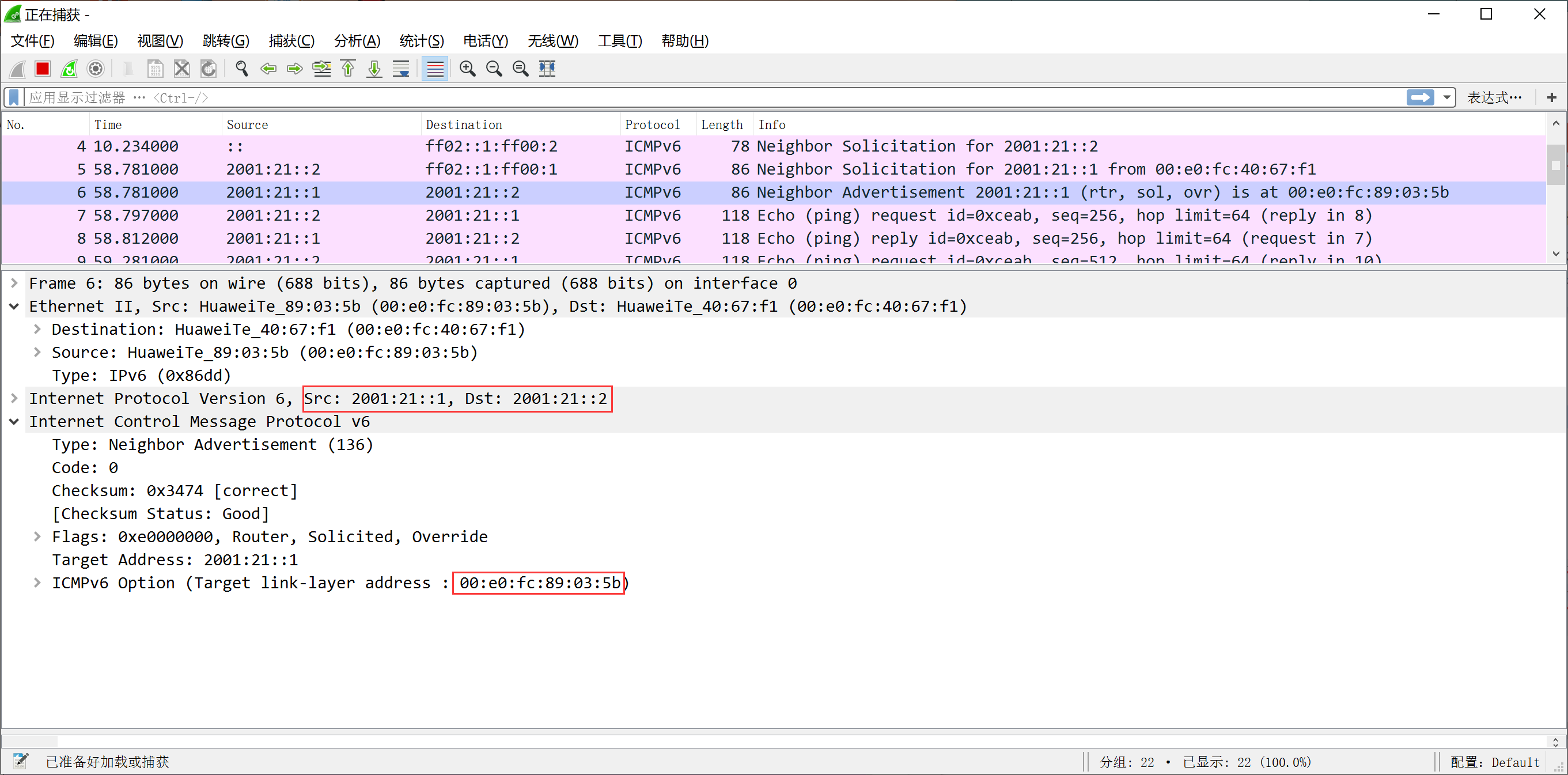
Task: Restart the current capture
Action: (x=69, y=69)
